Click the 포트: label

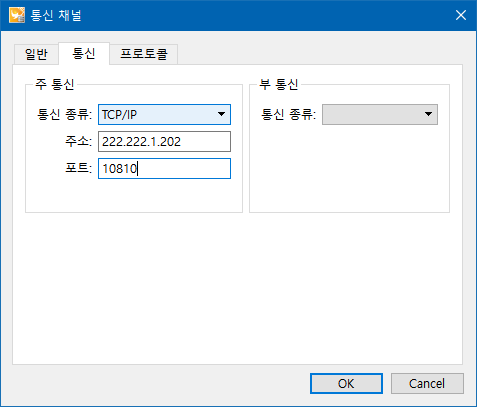78,168
